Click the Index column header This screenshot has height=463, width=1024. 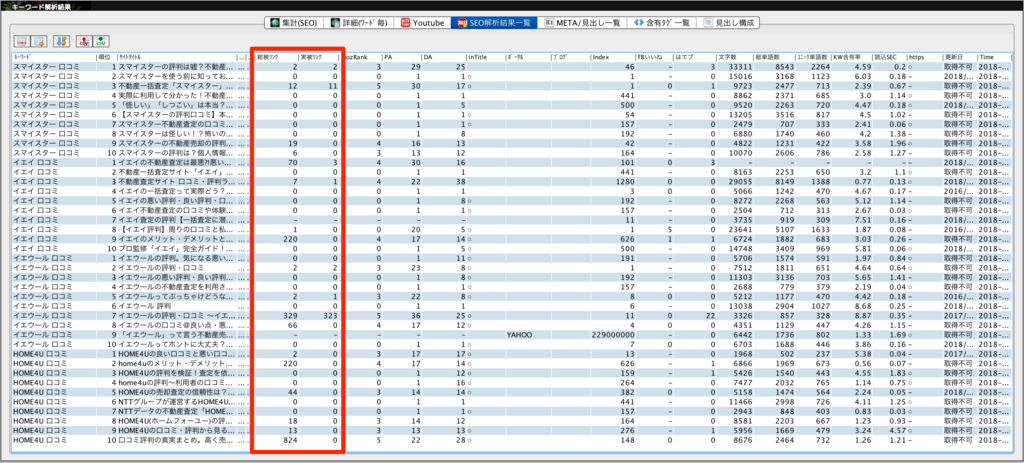click(612, 57)
